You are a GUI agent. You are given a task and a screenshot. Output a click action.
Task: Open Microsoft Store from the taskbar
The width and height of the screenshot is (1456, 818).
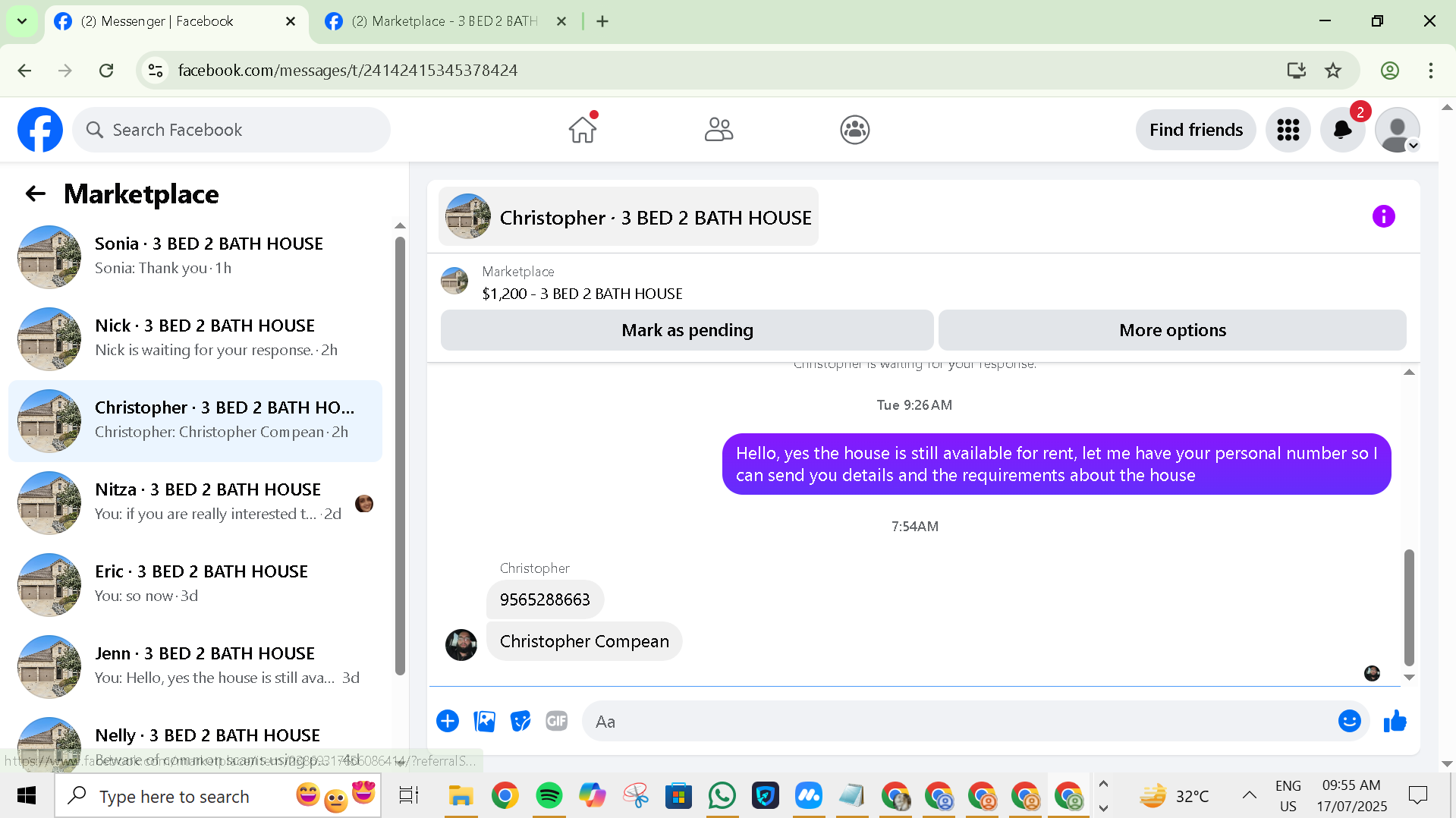678,795
